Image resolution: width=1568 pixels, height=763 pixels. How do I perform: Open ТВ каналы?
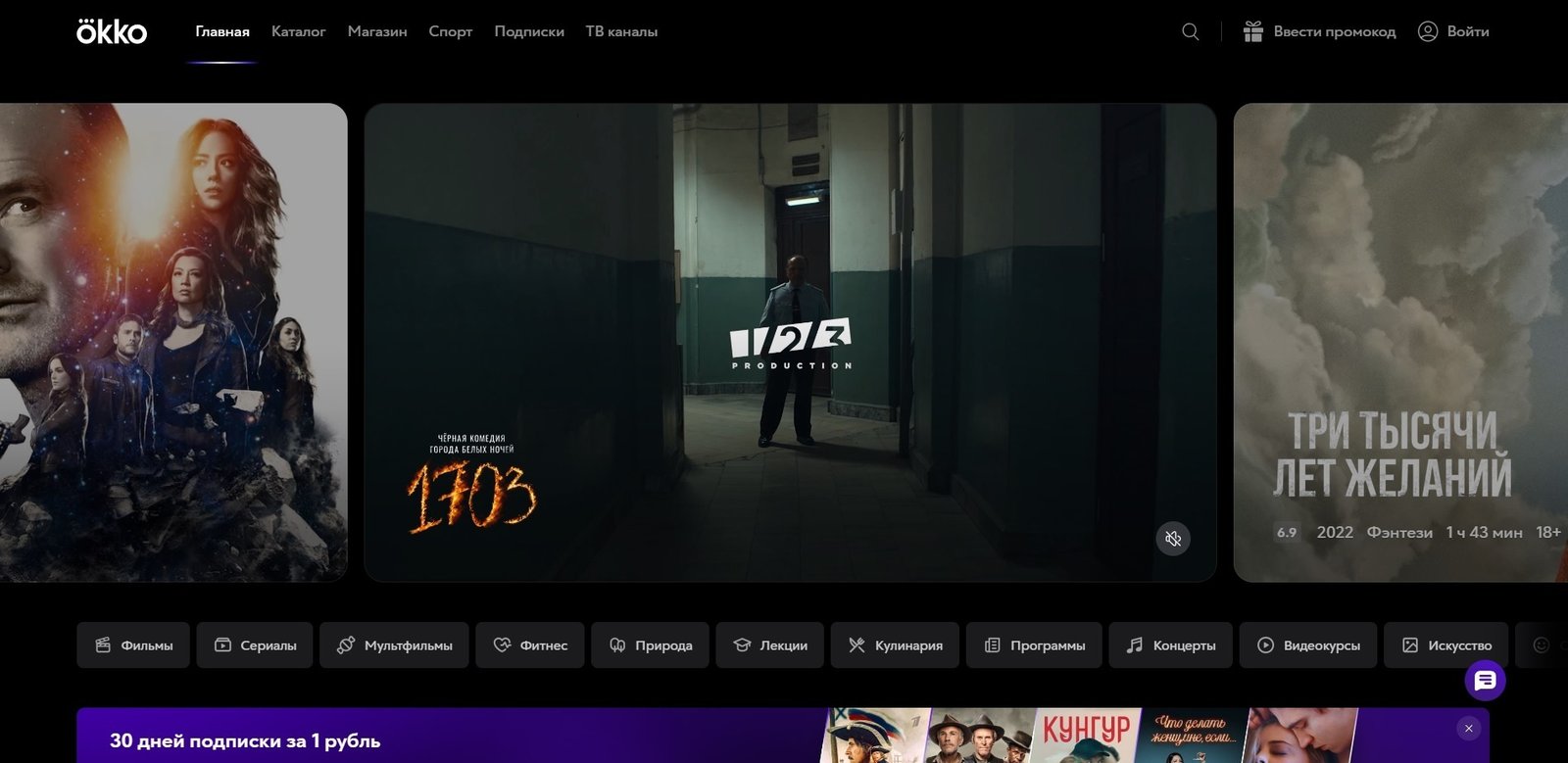[621, 31]
